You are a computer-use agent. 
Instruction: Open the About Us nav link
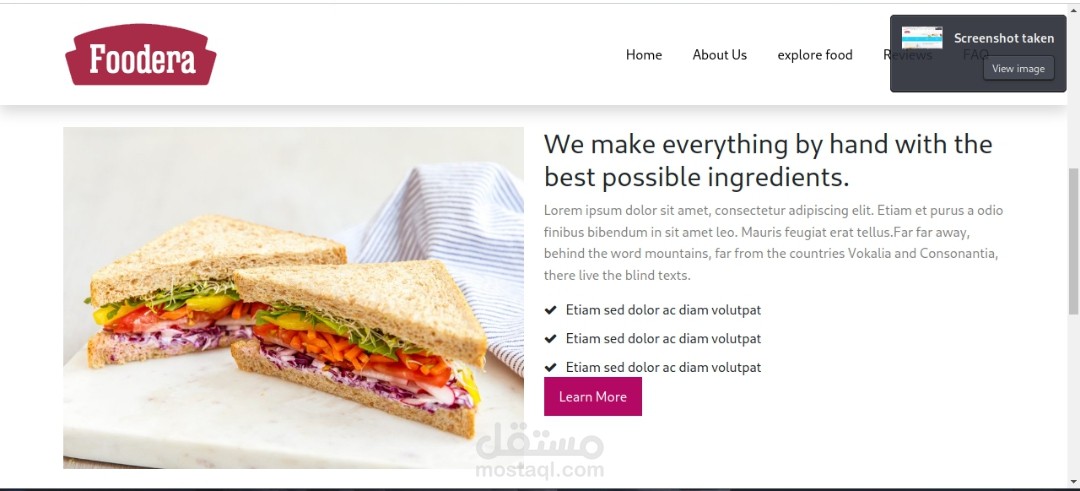click(720, 55)
